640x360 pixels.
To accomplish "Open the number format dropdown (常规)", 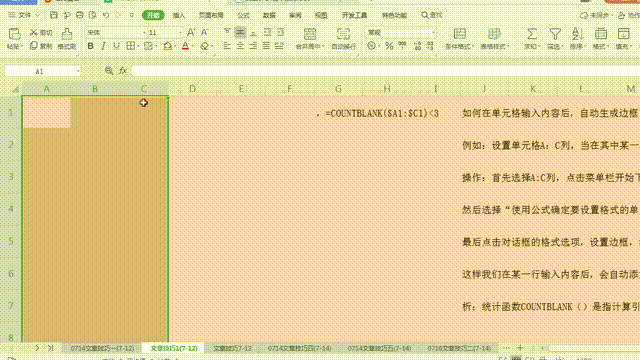I will pyautogui.click(x=433, y=33).
